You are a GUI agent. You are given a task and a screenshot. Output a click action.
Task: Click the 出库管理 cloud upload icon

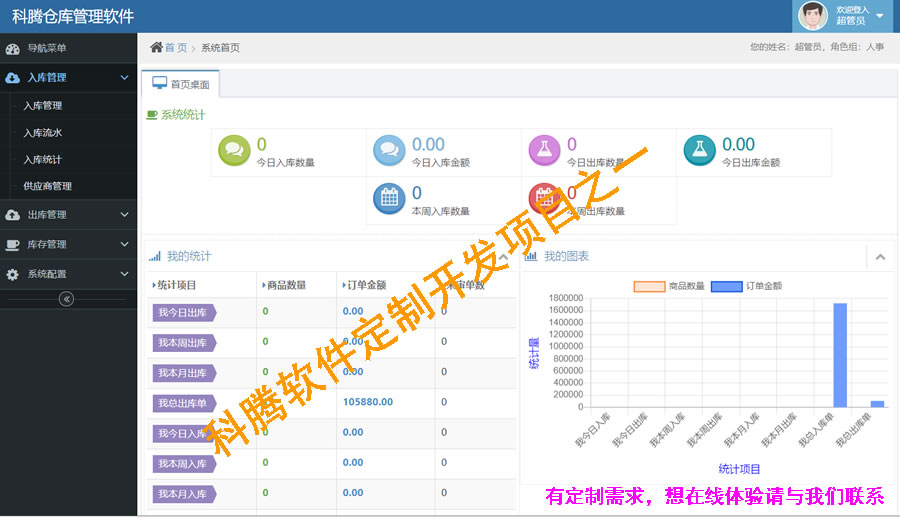pyautogui.click(x=13, y=215)
